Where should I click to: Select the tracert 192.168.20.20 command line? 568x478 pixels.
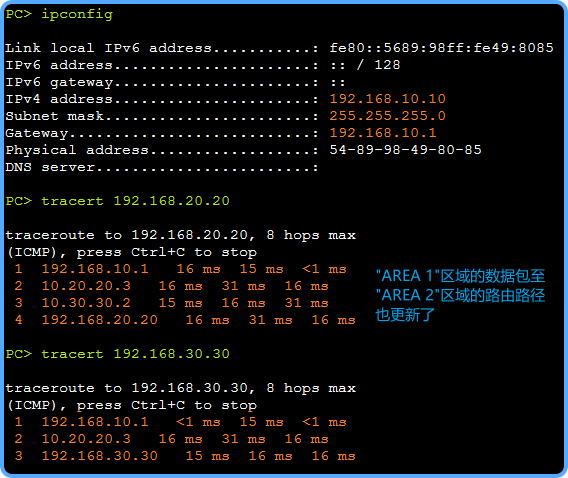[118, 201]
